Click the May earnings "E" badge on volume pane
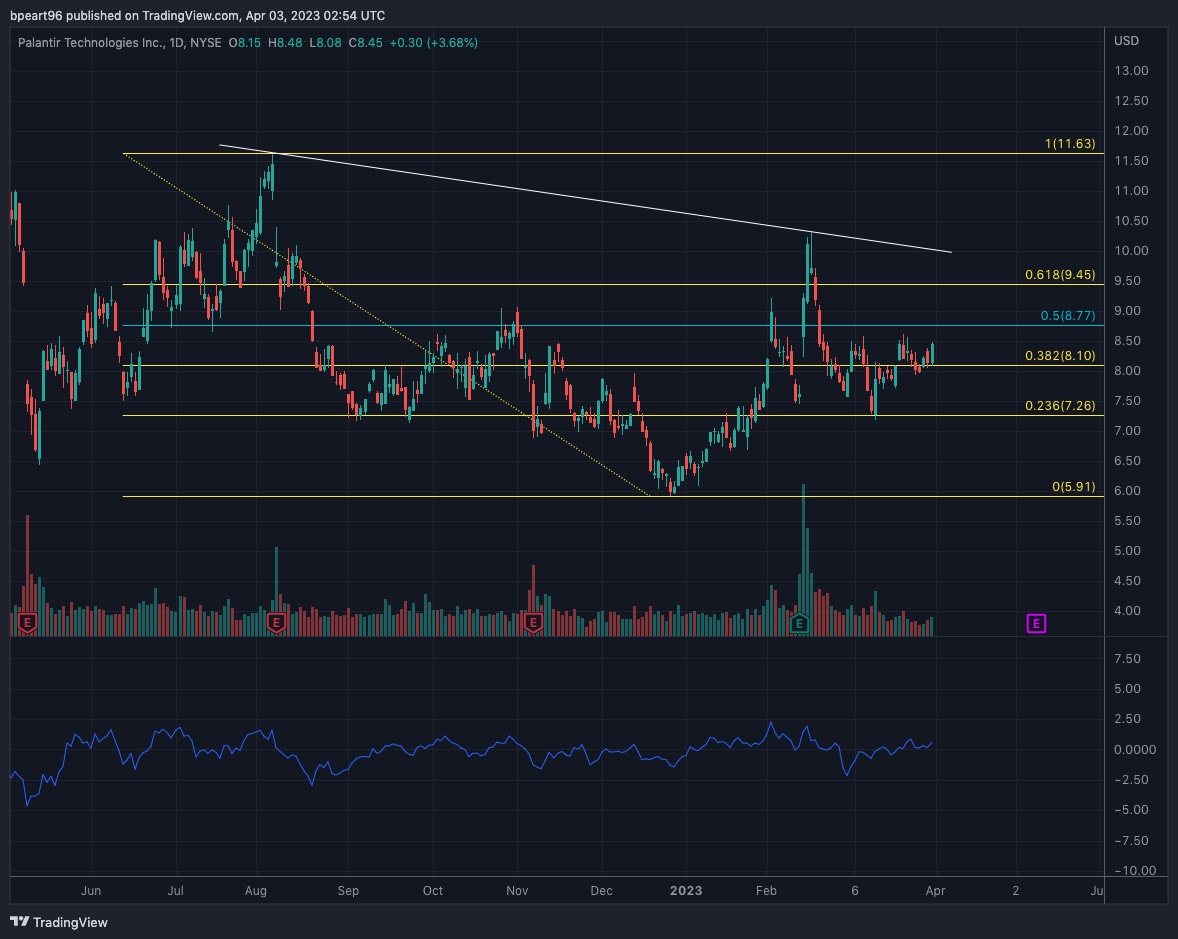The image size is (1178, 939). pos(27,623)
